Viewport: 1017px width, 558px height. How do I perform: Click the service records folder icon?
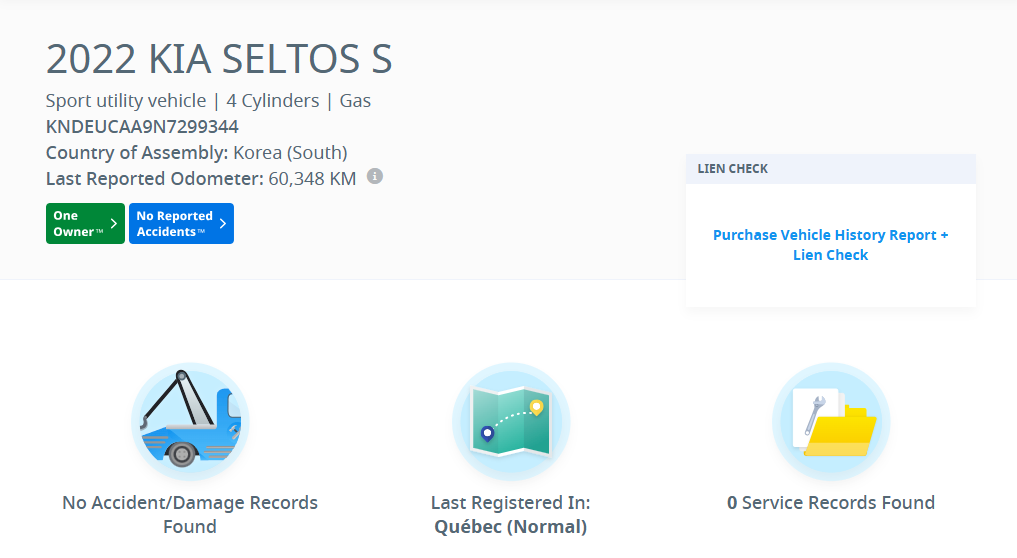point(831,421)
